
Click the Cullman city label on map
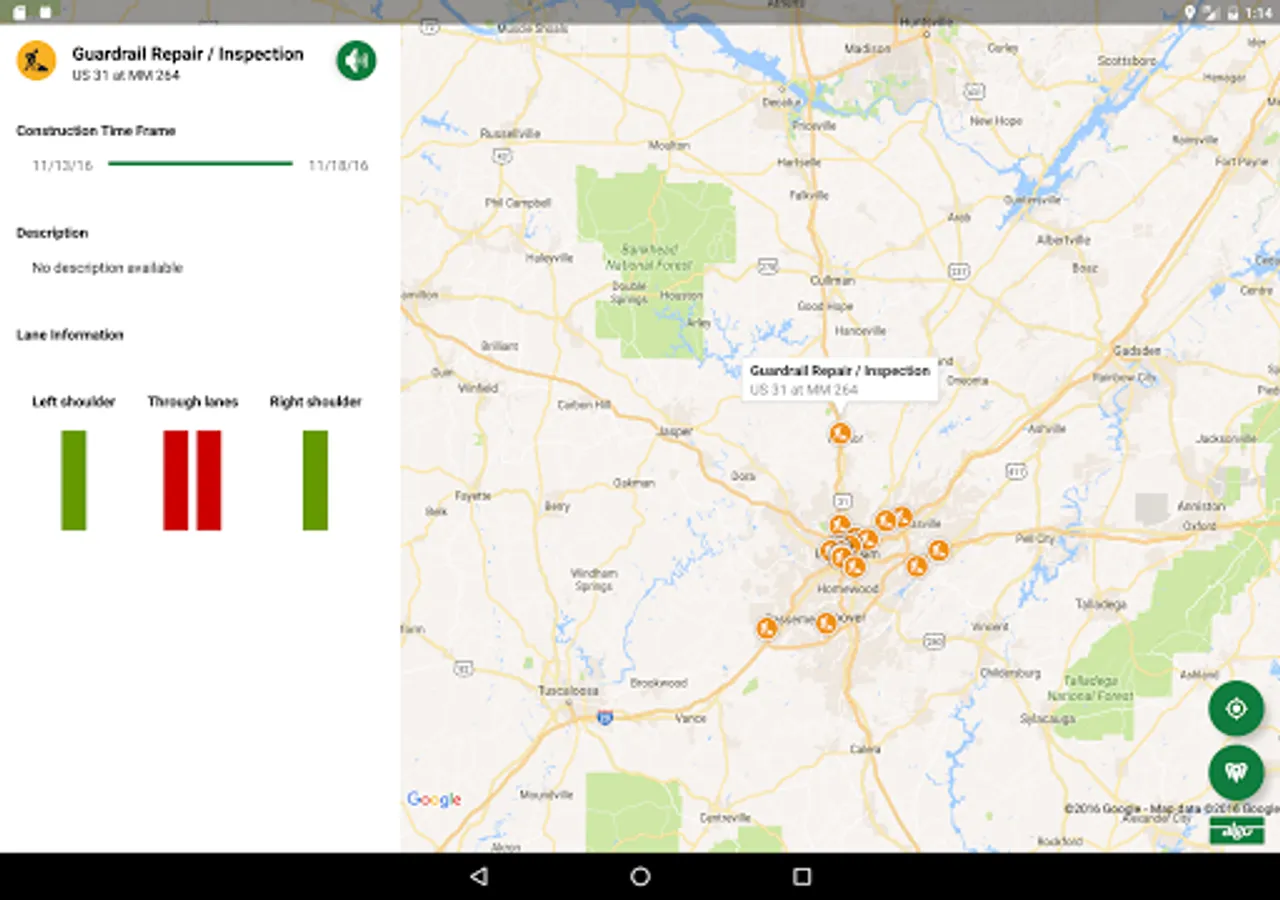point(833,281)
